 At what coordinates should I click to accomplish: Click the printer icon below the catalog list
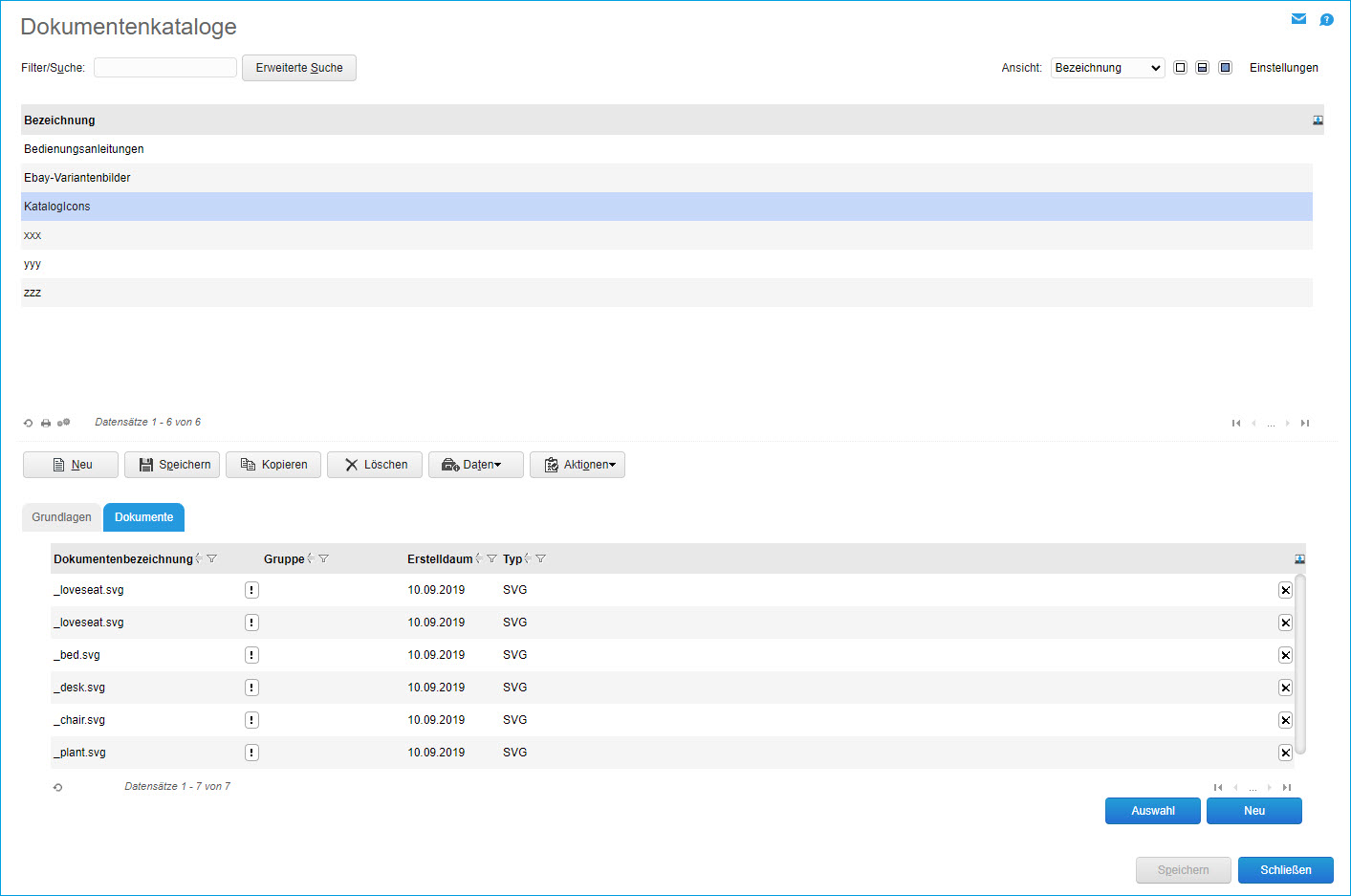pyautogui.click(x=46, y=423)
